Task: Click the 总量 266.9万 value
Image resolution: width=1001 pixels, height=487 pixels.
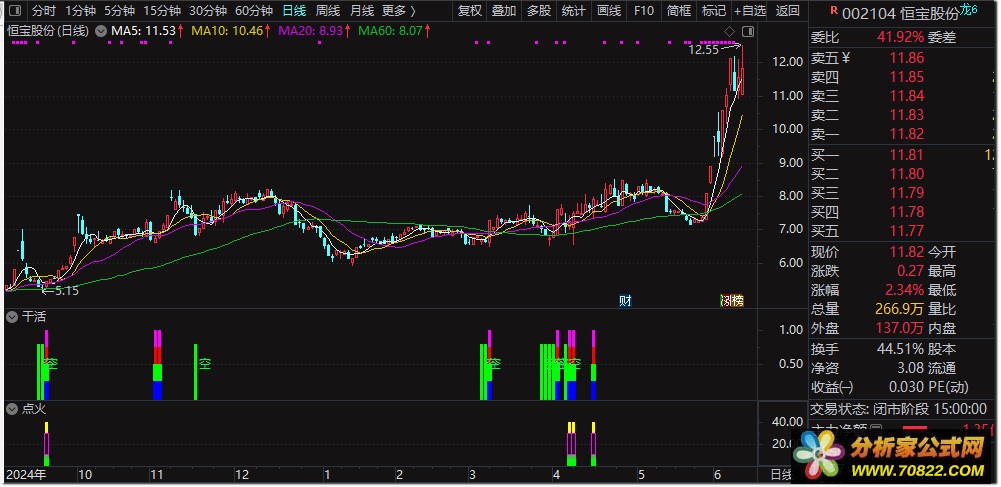Action: [x=899, y=310]
